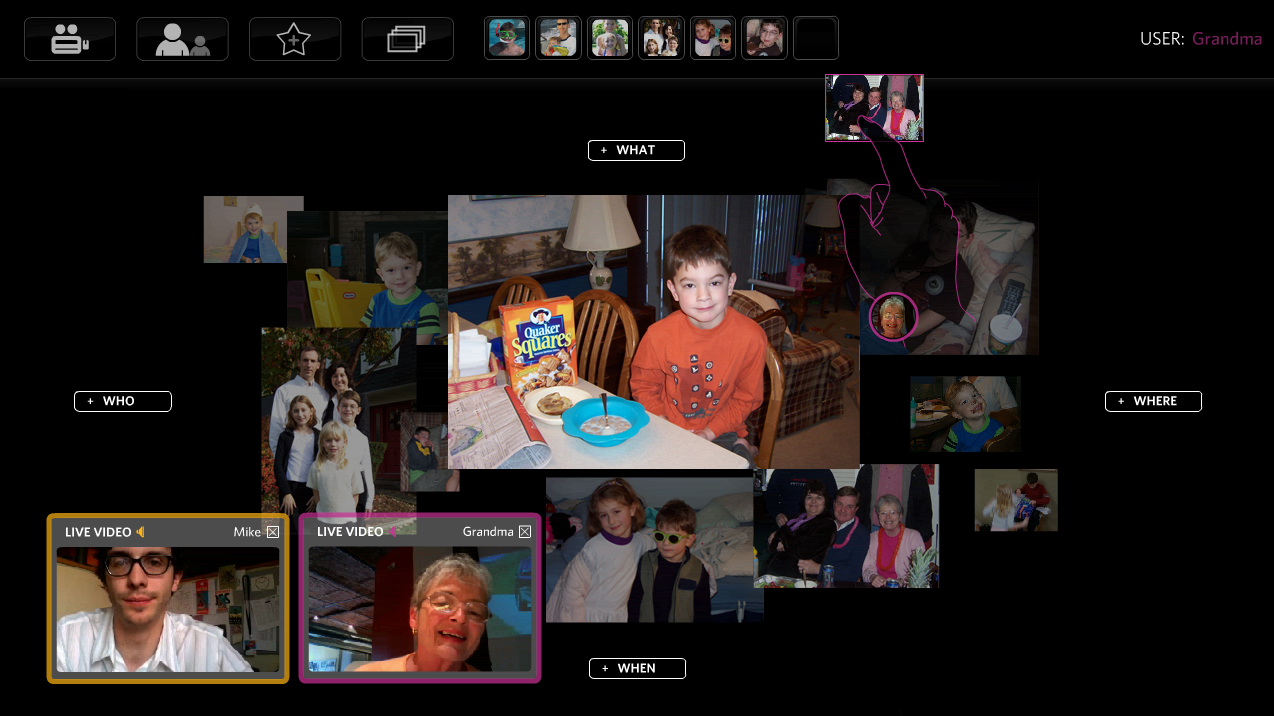This screenshot has width=1274, height=716.
Task: Click the video camera toolbar button
Action: [70, 39]
